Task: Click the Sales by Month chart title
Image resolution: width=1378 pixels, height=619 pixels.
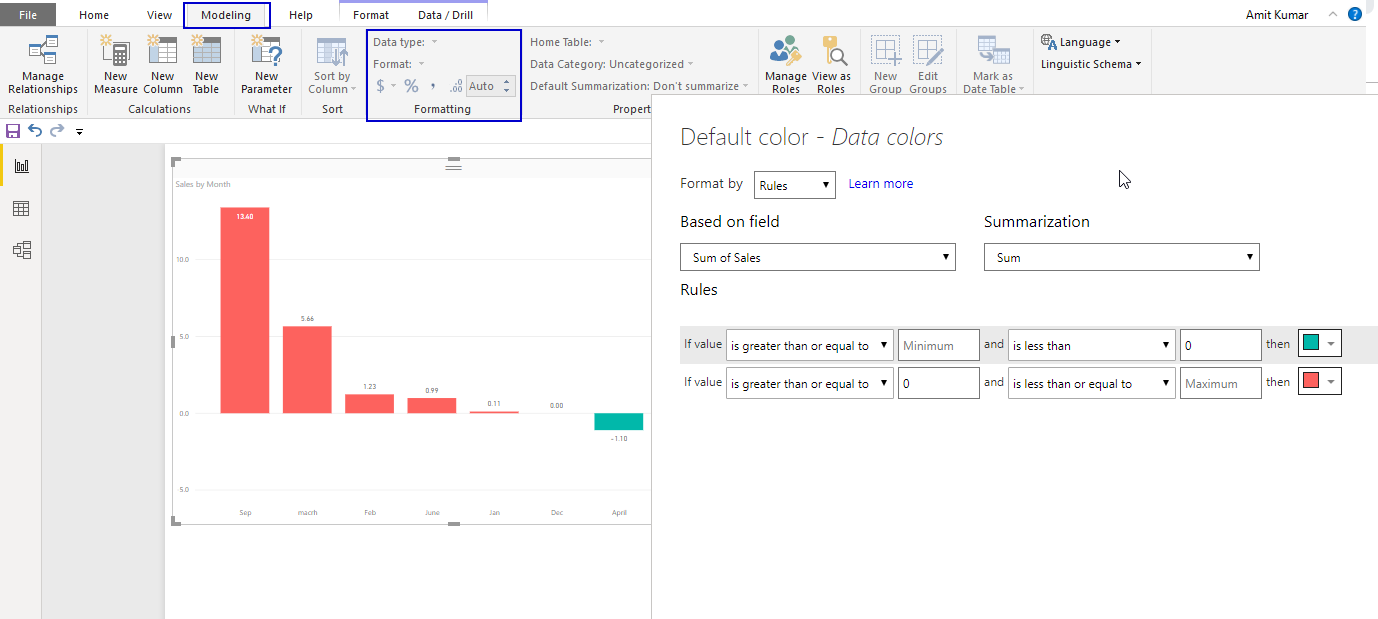Action: pos(203,184)
